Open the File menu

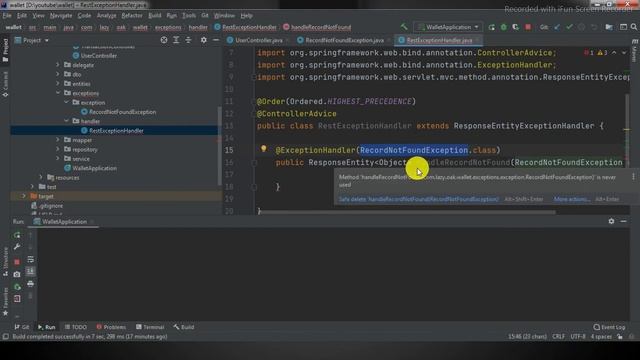click(7, 16)
